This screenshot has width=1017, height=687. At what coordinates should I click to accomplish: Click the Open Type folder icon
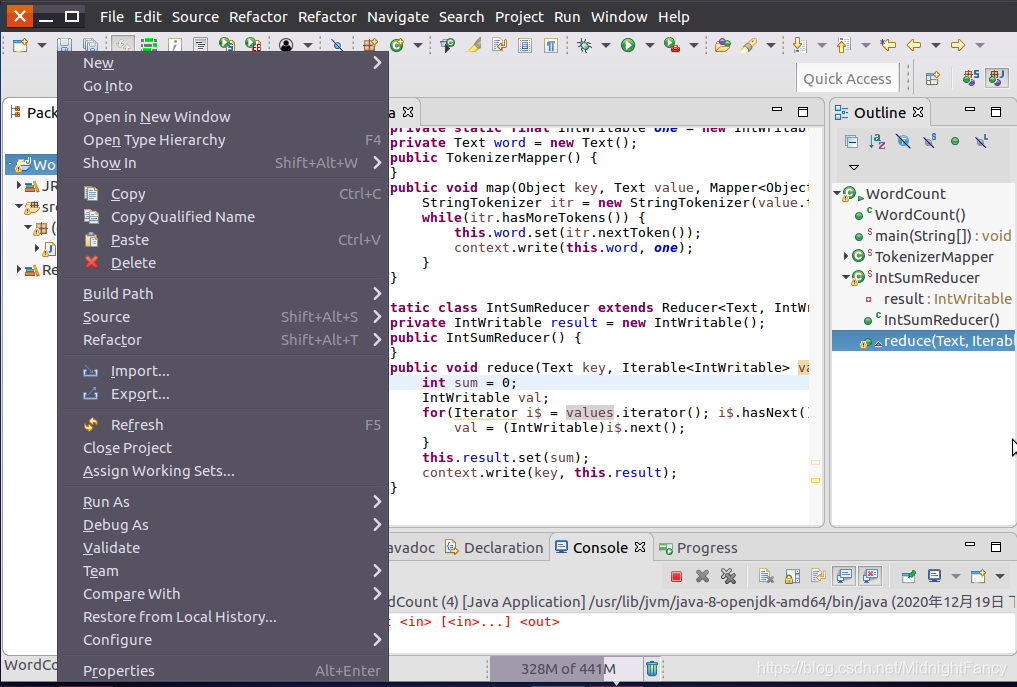[x=722, y=45]
